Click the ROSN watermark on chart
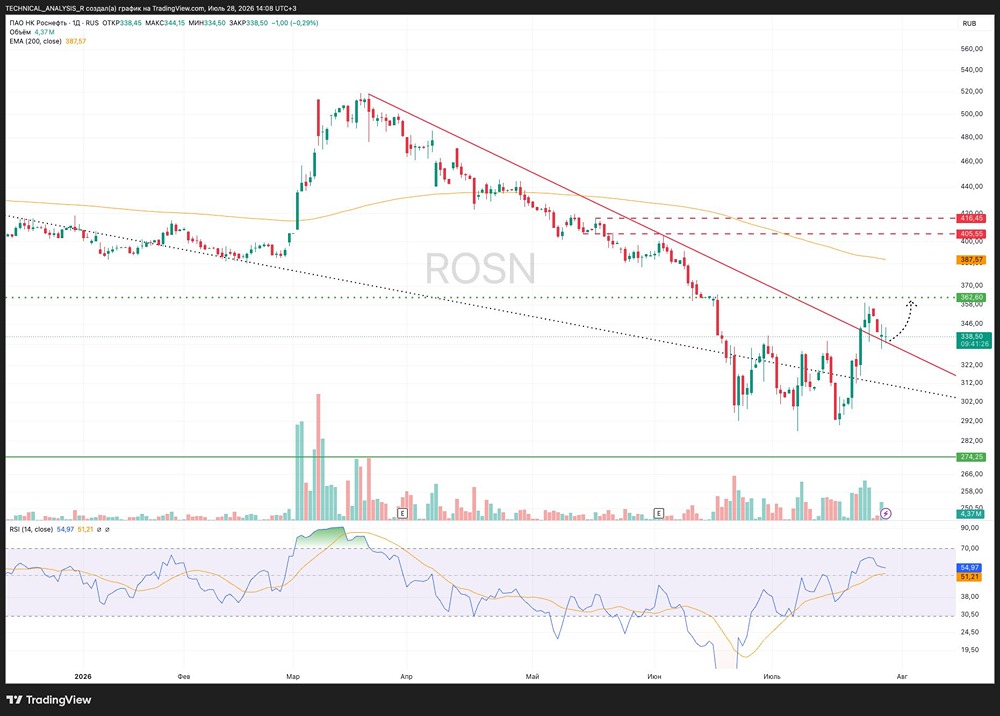Image resolution: width=1000 pixels, height=716 pixels. (x=480, y=268)
